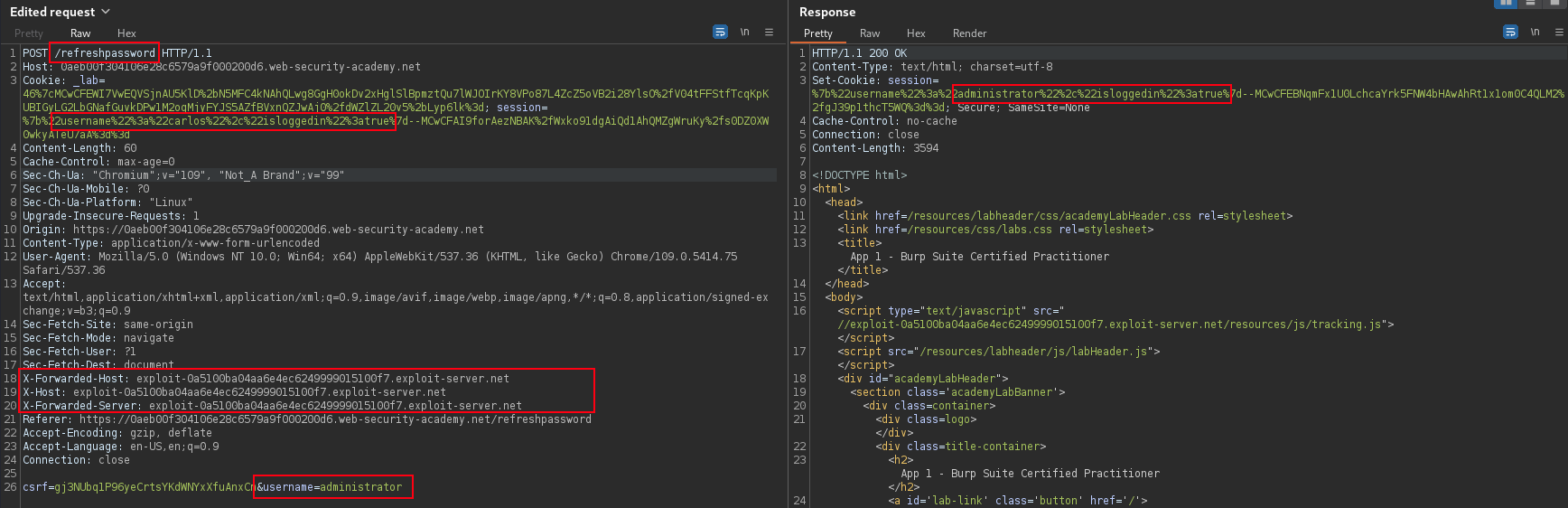
Task: Open the Response Render tab
Action: [969, 33]
